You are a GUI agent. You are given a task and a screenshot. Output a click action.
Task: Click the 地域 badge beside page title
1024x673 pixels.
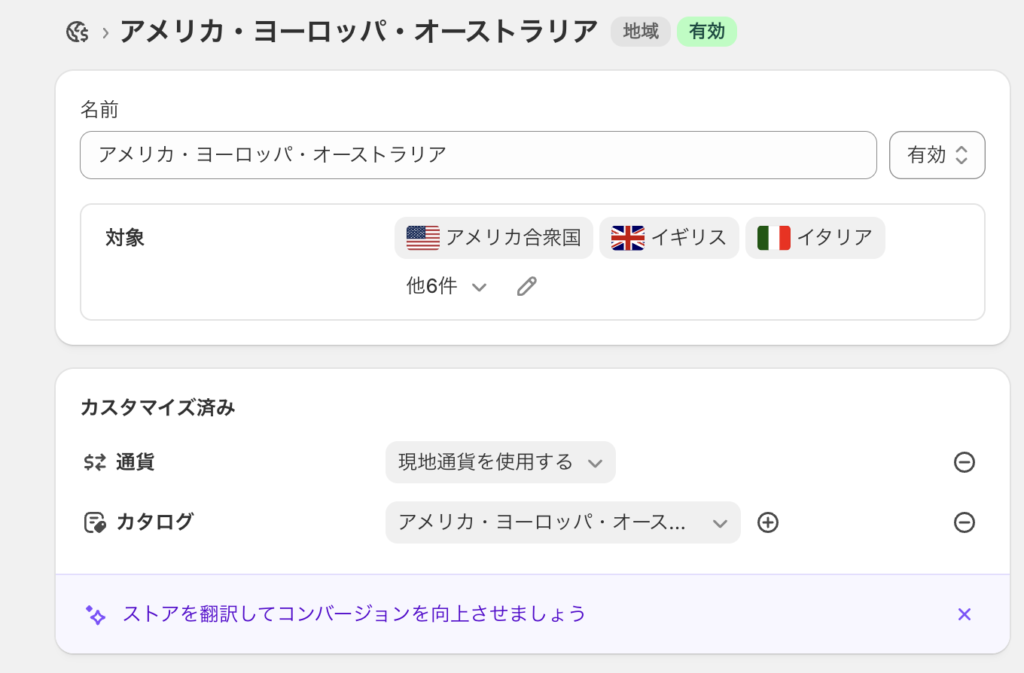(641, 32)
